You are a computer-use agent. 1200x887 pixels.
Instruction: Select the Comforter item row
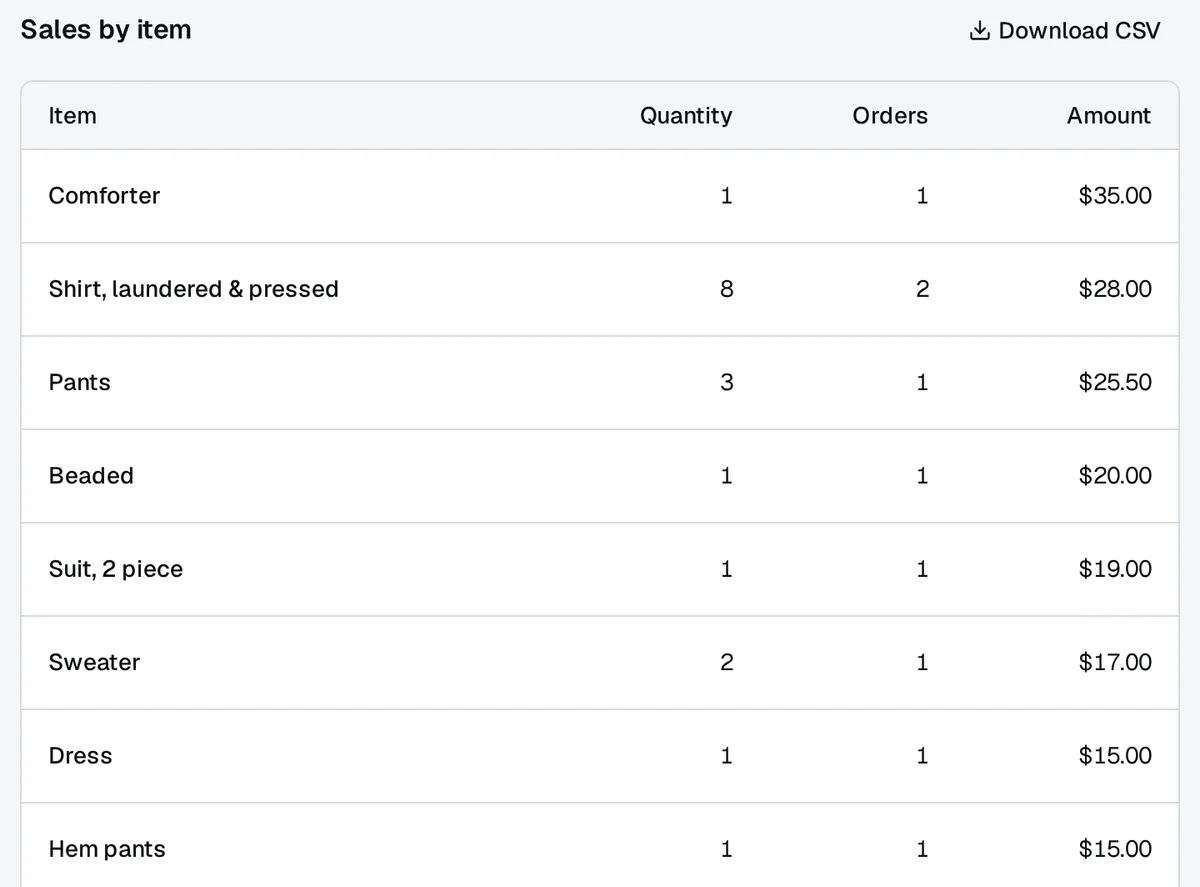(x=600, y=196)
